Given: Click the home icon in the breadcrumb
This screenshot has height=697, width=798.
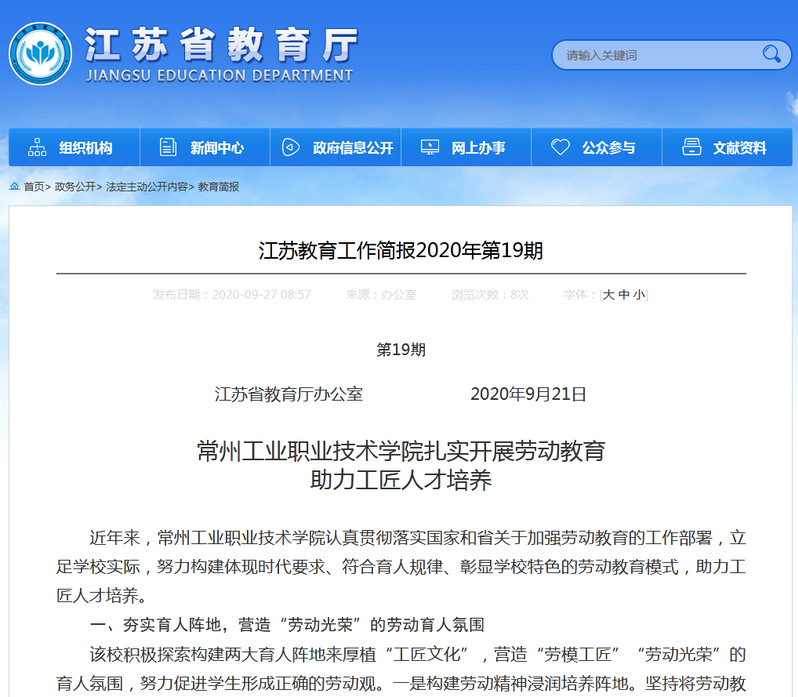Looking at the screenshot, I should pyautogui.click(x=15, y=187).
